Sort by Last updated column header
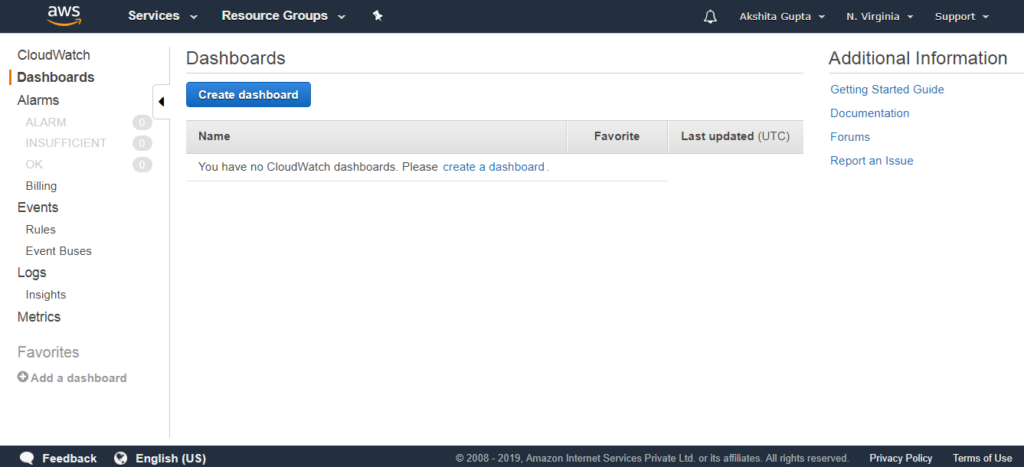 click(735, 137)
